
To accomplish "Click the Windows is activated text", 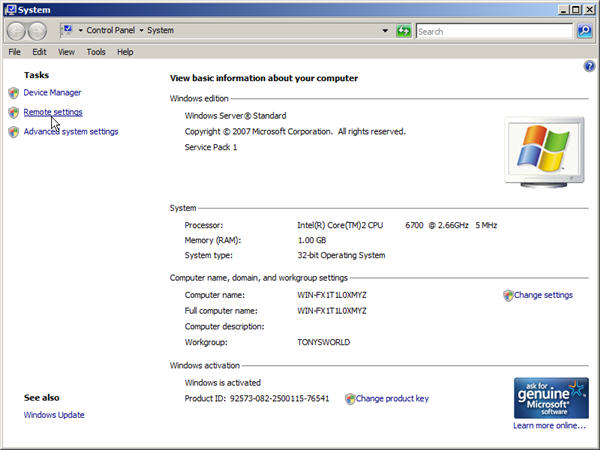I will tap(223, 383).
